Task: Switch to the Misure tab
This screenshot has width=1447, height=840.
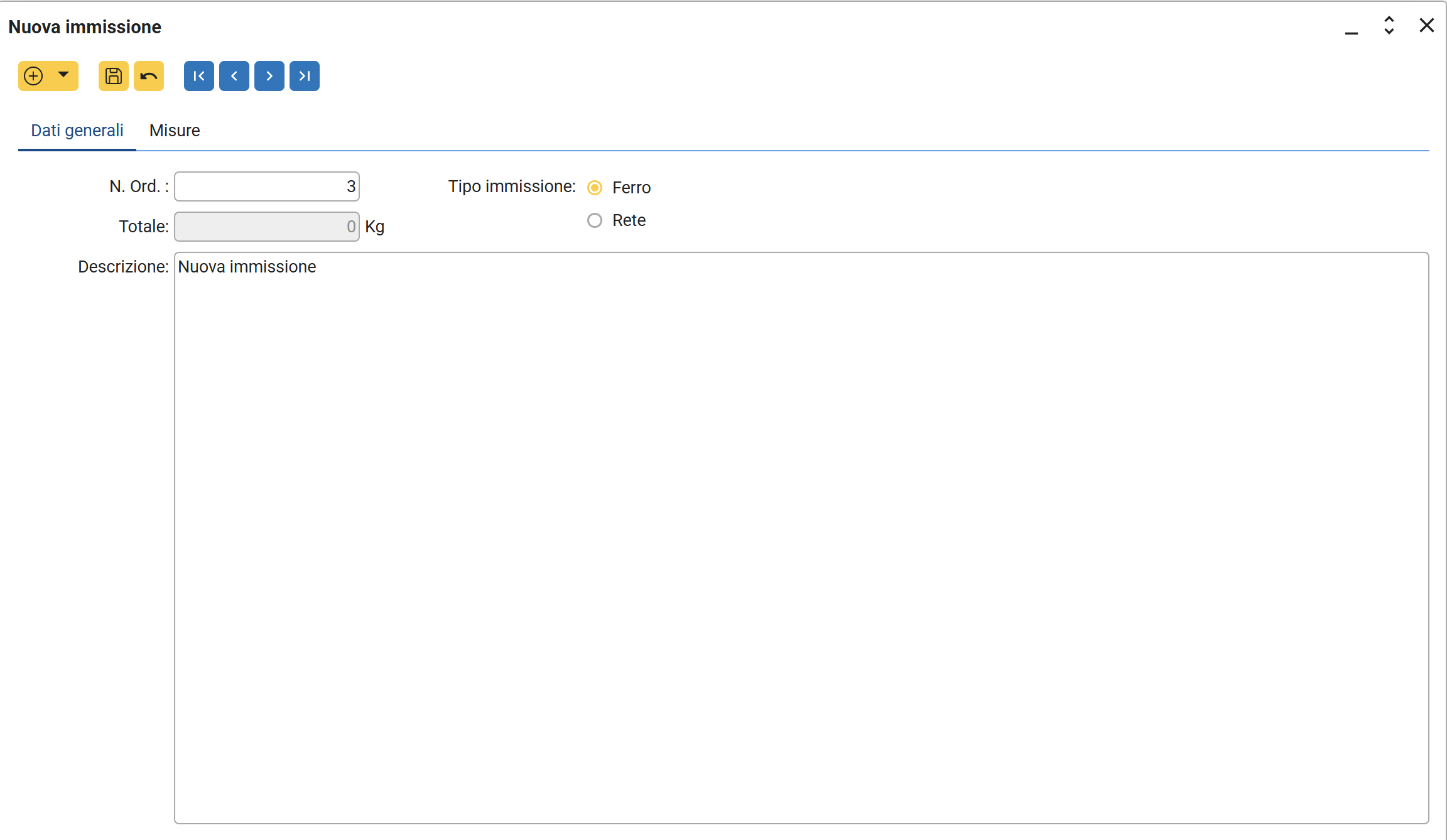Action: pyautogui.click(x=175, y=131)
